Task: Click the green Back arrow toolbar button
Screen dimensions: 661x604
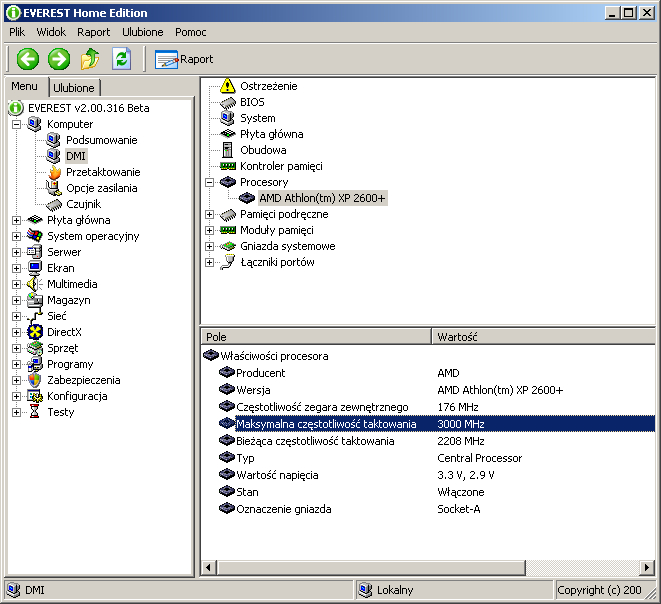Action: tap(27, 59)
